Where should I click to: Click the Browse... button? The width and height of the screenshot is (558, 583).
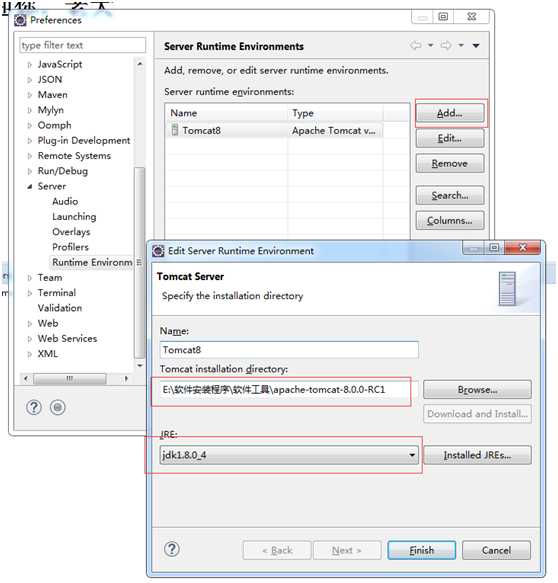(477, 390)
